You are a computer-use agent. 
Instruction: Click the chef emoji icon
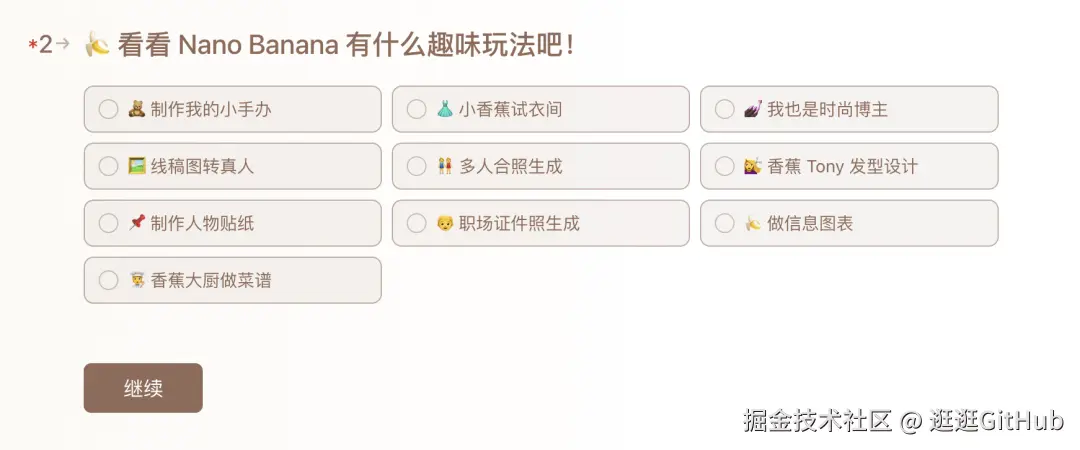tap(137, 281)
